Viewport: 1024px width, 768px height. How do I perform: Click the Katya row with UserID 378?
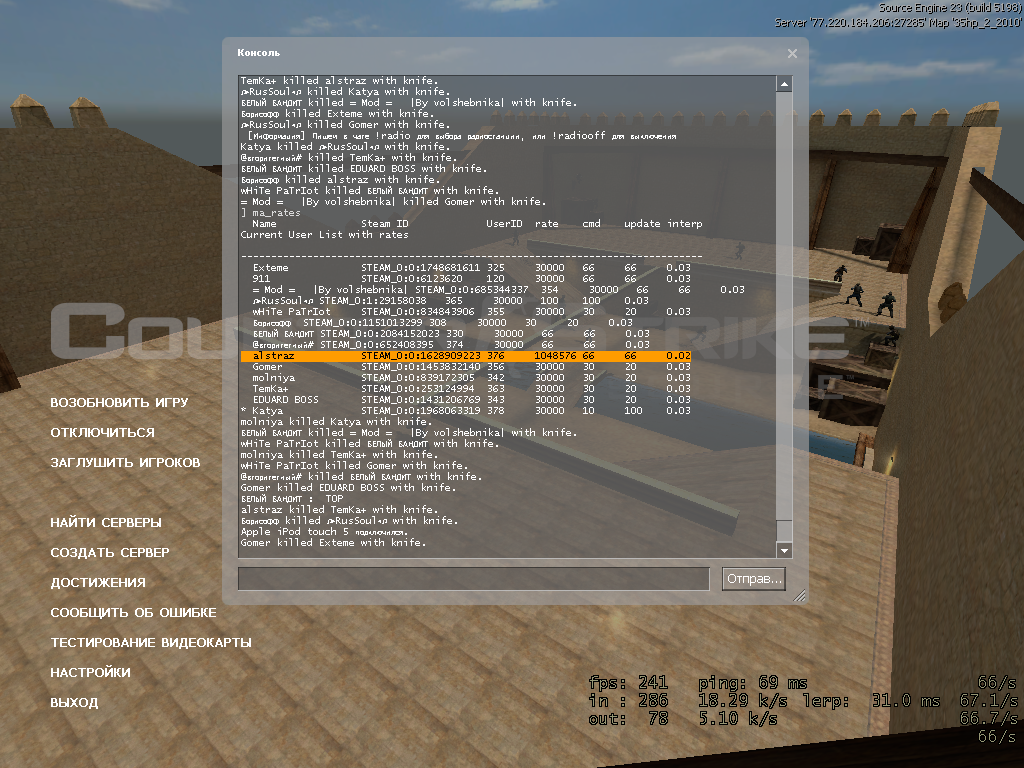coord(466,411)
